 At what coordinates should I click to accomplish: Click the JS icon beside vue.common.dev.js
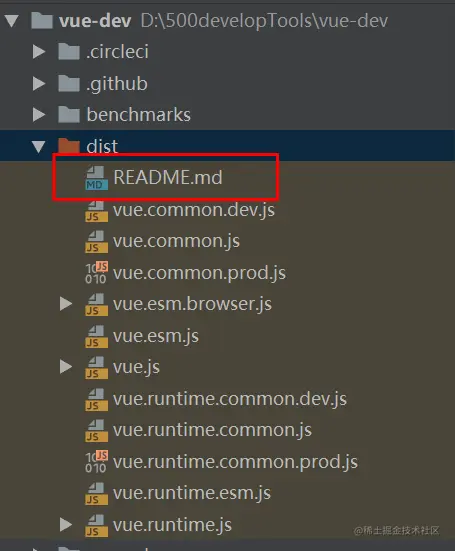coord(96,211)
